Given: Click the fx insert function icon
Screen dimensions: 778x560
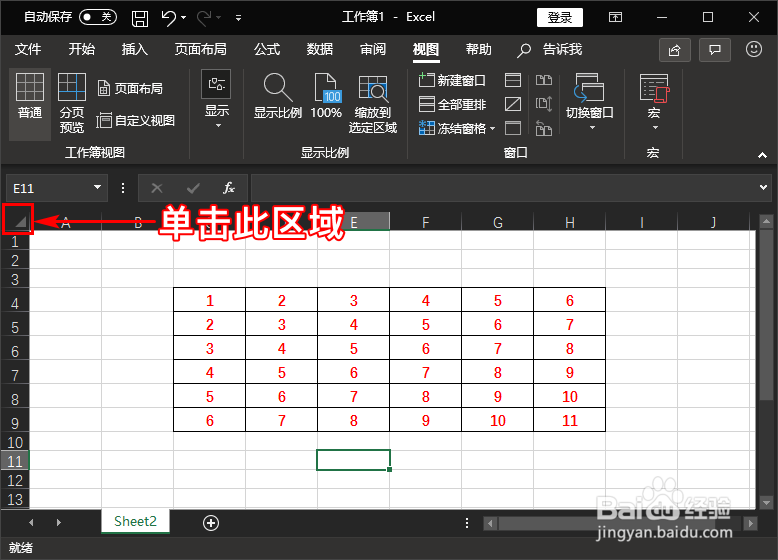Looking at the screenshot, I should 229,188.
